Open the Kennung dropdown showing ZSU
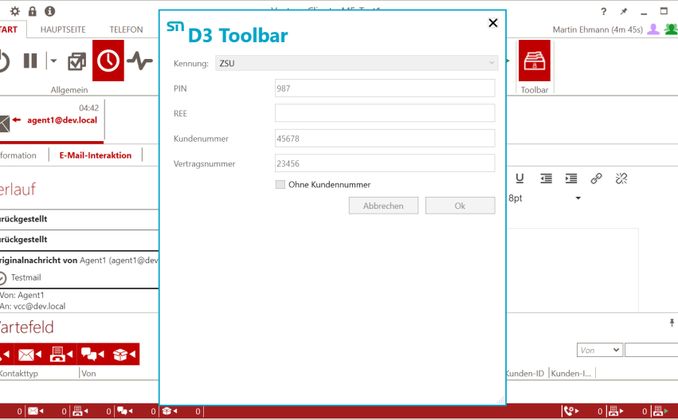The image size is (678, 420). click(355, 63)
